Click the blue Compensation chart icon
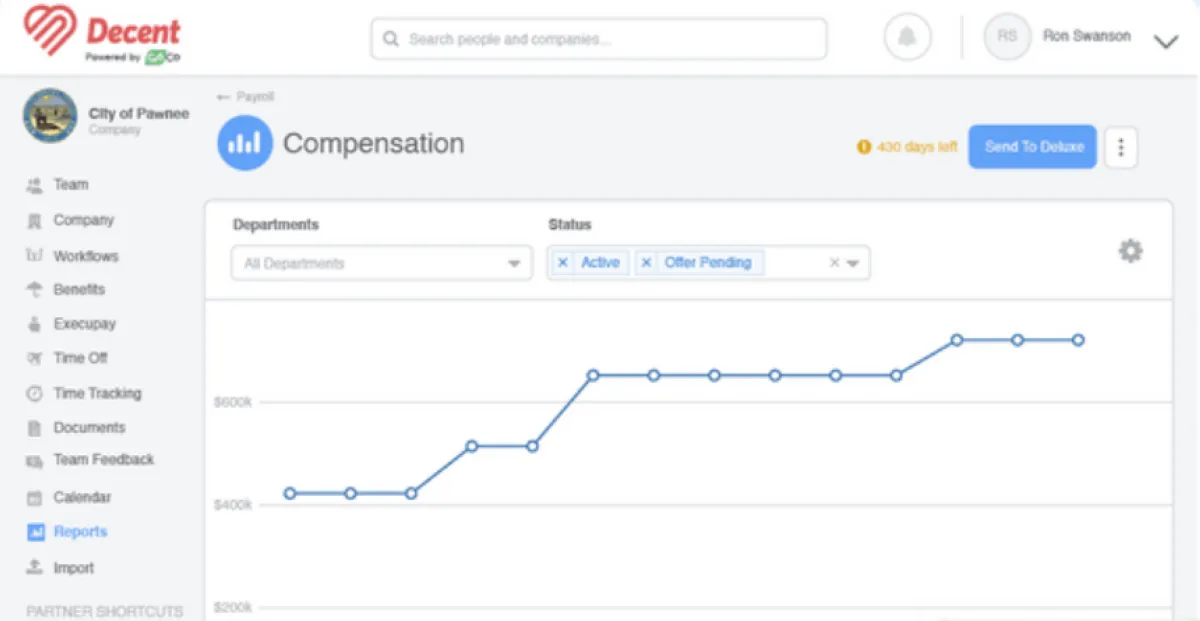1200x621 pixels. click(x=244, y=143)
